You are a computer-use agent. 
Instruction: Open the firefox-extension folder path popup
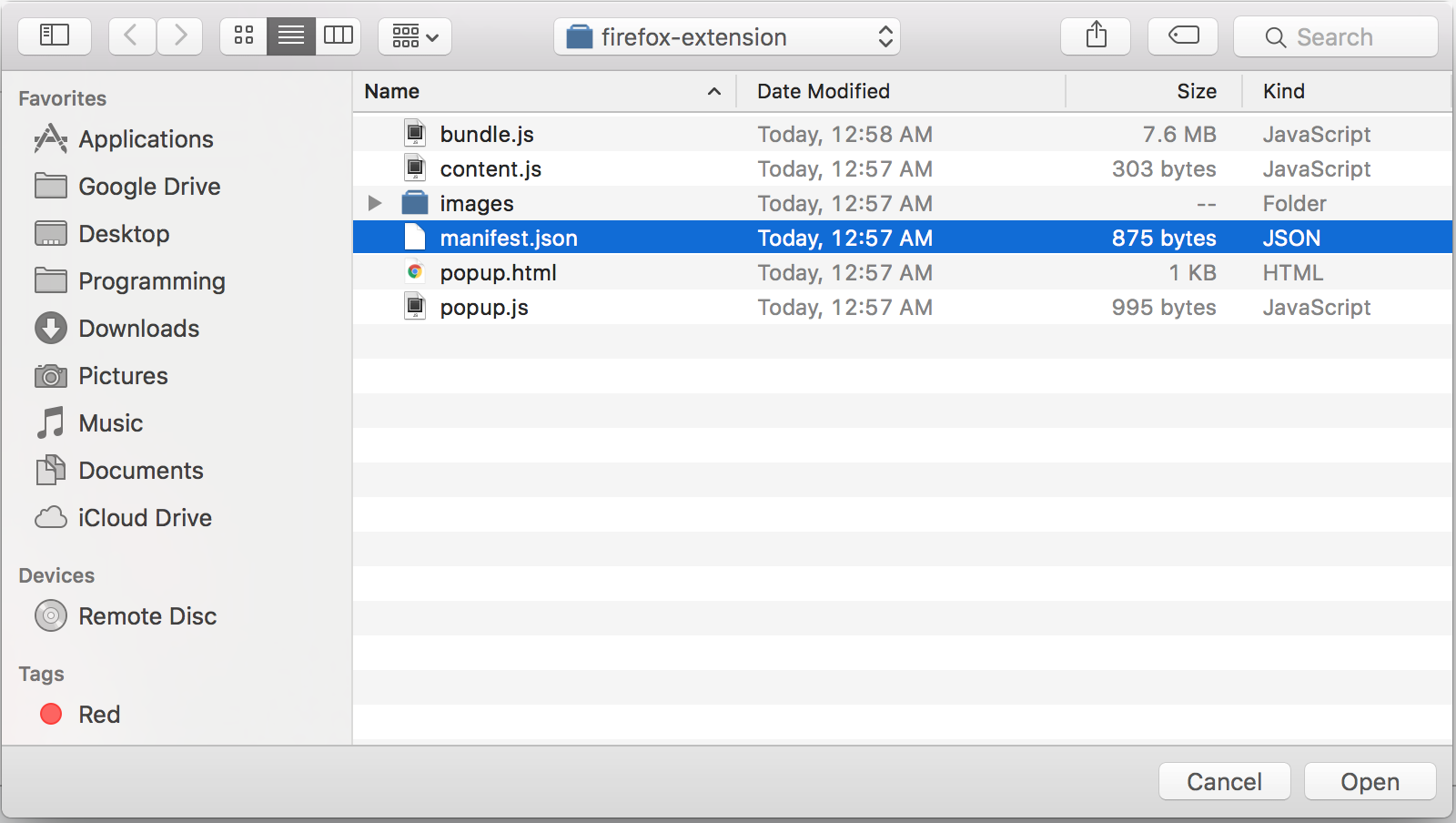[x=727, y=36]
